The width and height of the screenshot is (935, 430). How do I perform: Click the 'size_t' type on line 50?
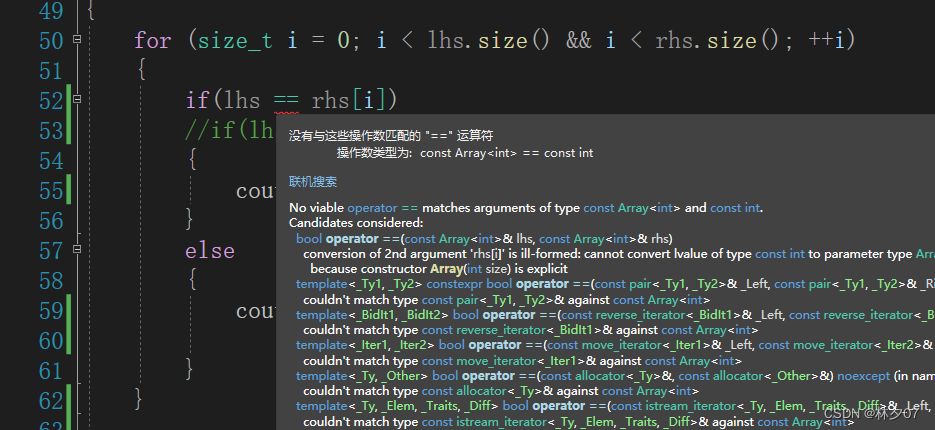(x=235, y=41)
